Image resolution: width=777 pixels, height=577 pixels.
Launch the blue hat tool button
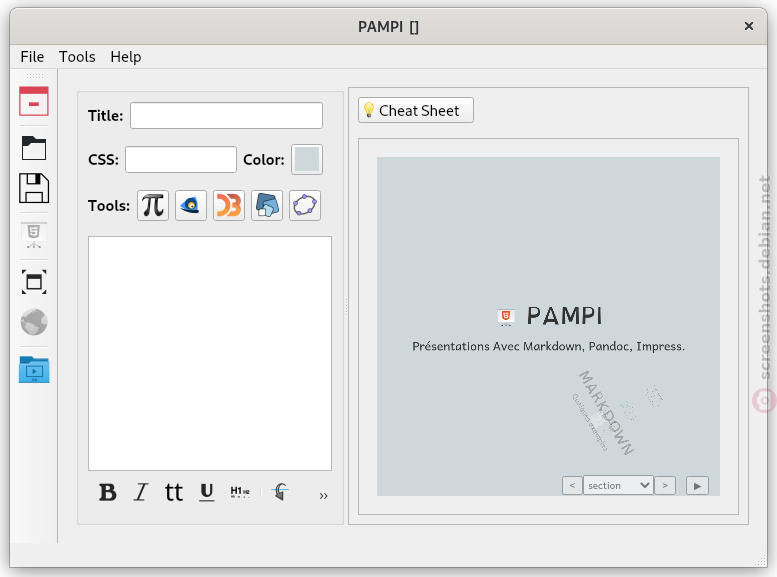click(x=191, y=205)
